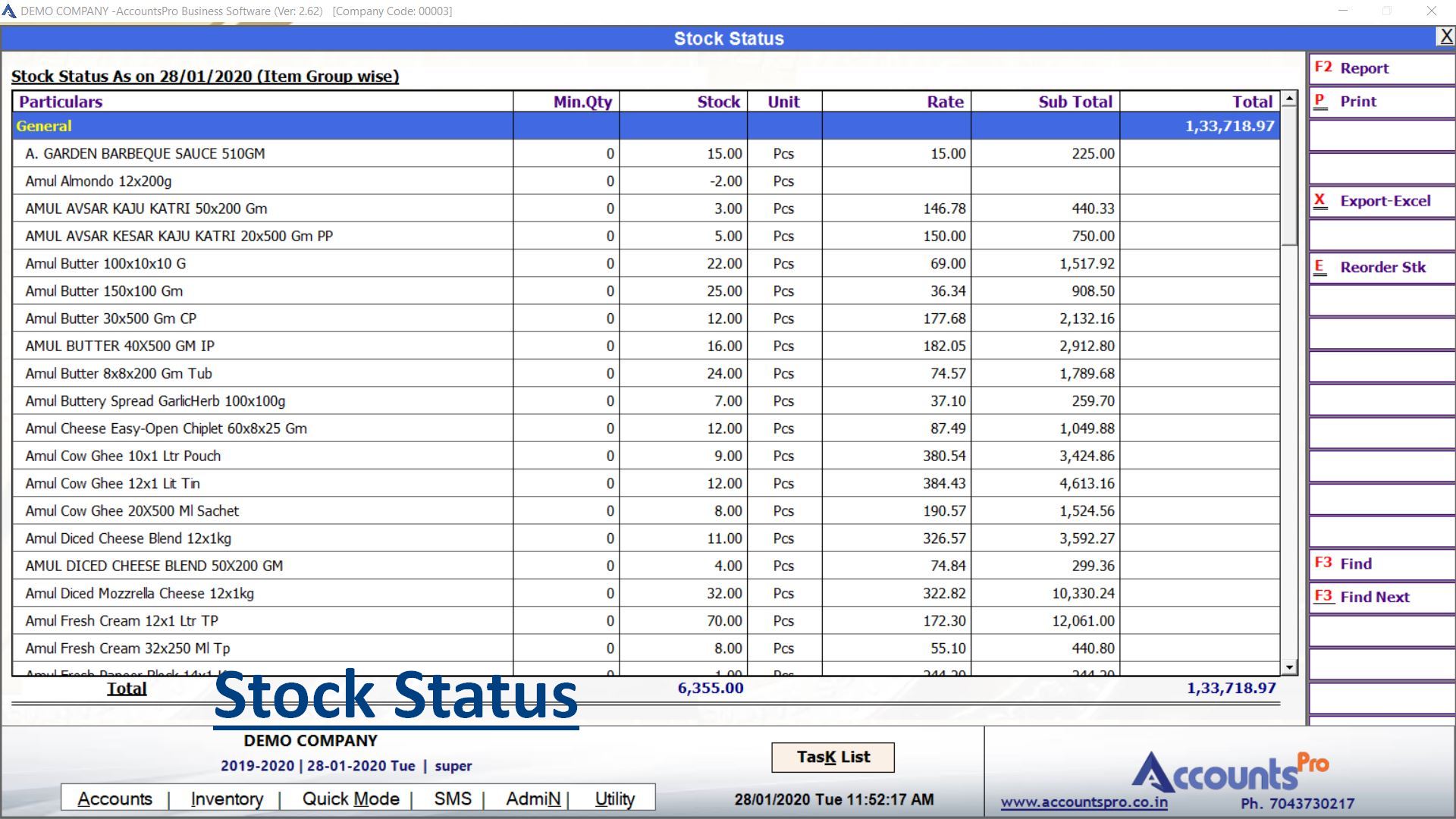This screenshot has width=1456, height=819.
Task: Switch to Quick Mode menu
Action: coord(350,799)
